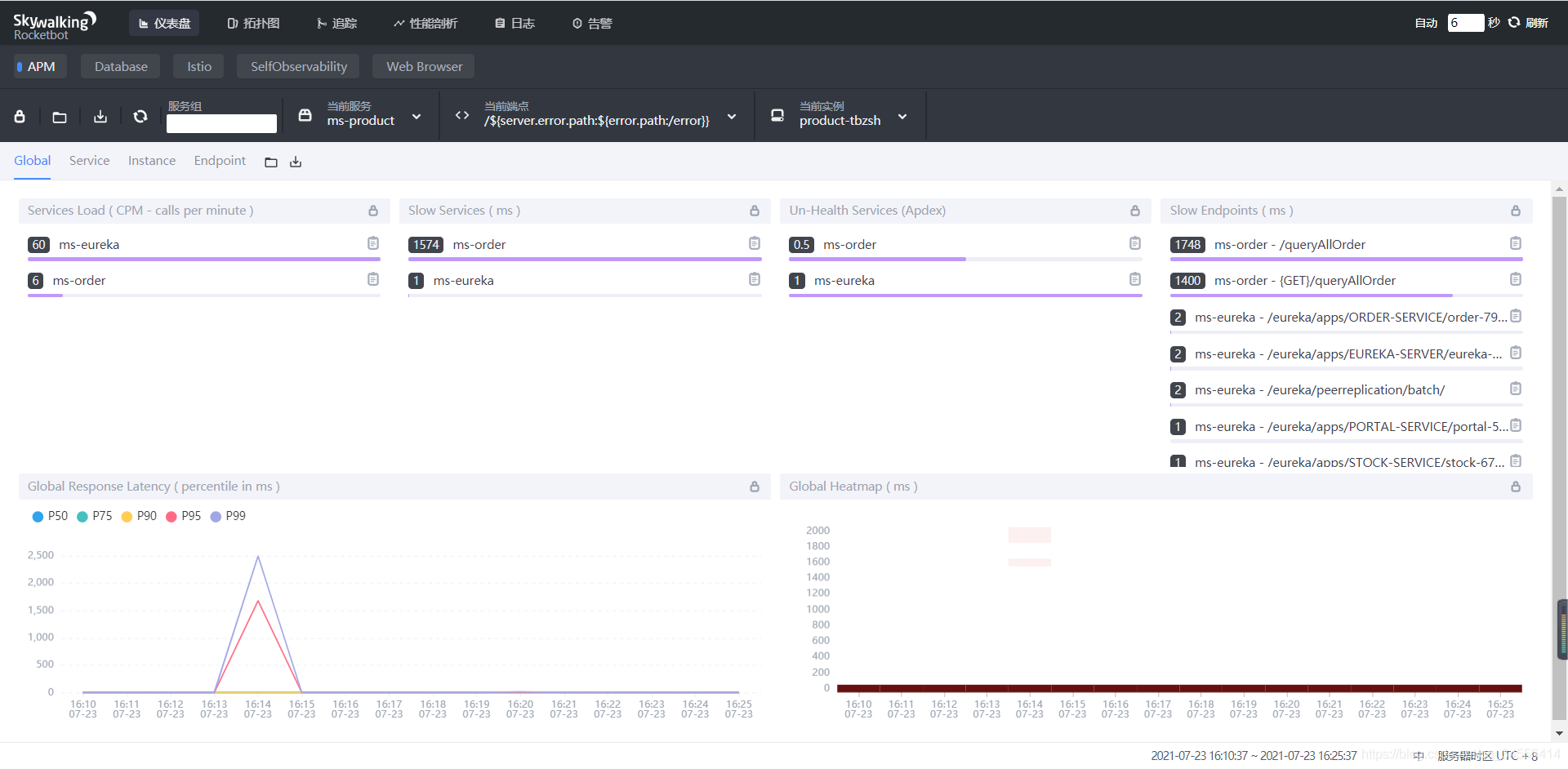
Task: Toggle the P95 legend series
Action: coord(183,516)
